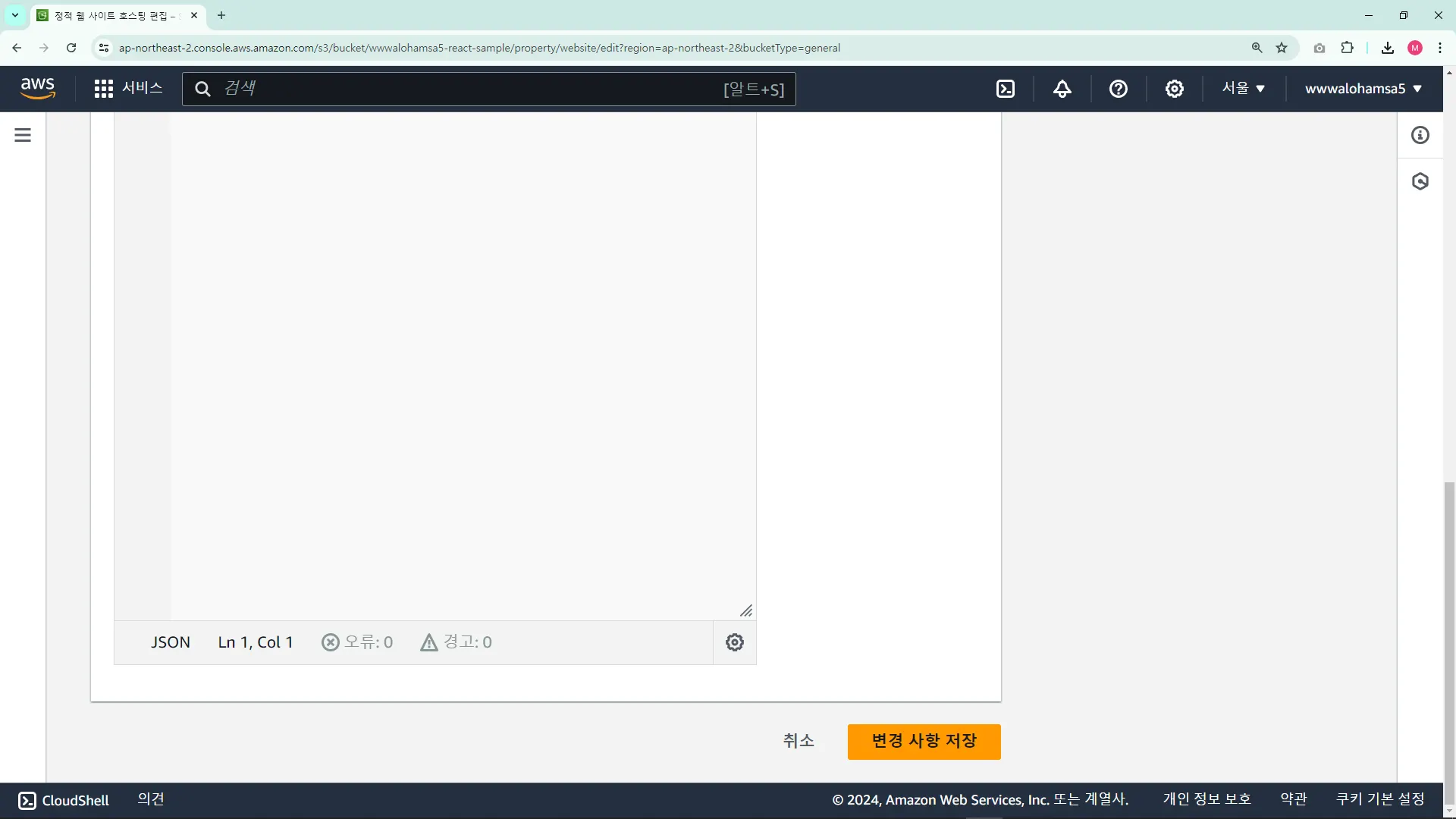Open CloudShell from the top navigation icon
Screen dimensions: 1456x819
1006,89
